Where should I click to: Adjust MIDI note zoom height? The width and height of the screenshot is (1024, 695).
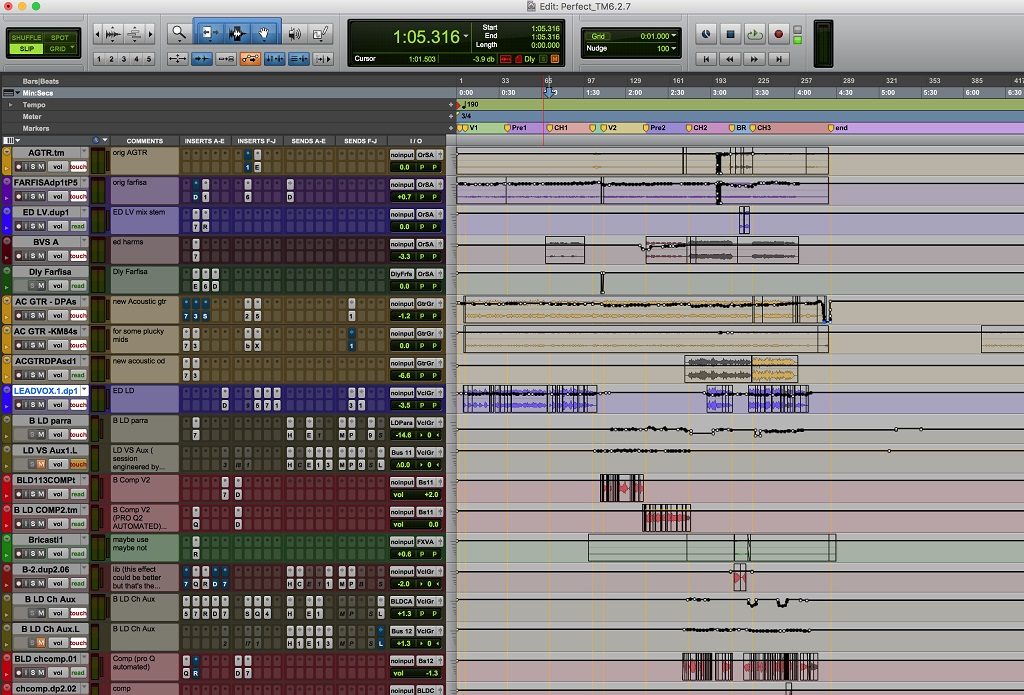point(134,33)
